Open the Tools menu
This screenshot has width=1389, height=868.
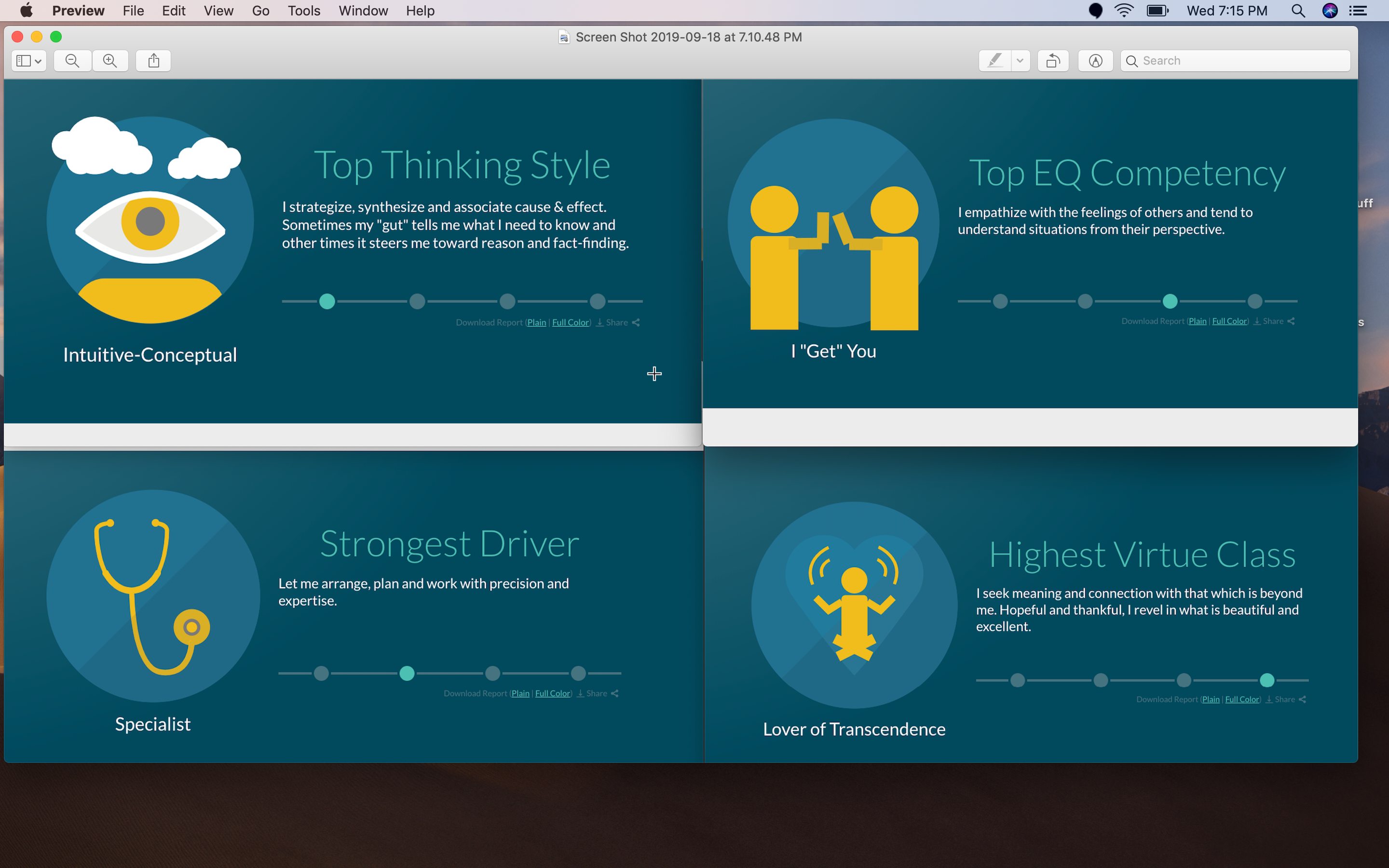point(304,11)
